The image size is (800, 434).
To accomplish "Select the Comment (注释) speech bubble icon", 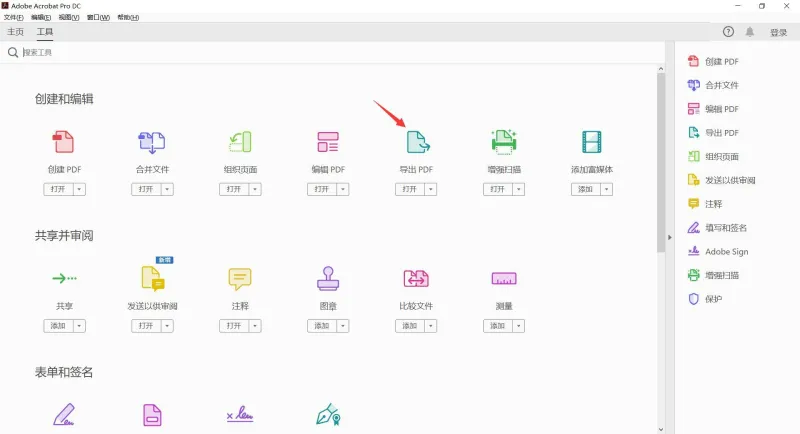I will 240,278.
